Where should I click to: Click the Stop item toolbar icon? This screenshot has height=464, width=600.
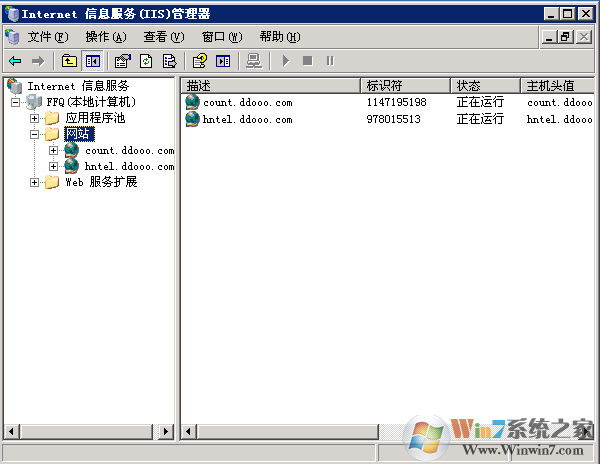point(307,61)
